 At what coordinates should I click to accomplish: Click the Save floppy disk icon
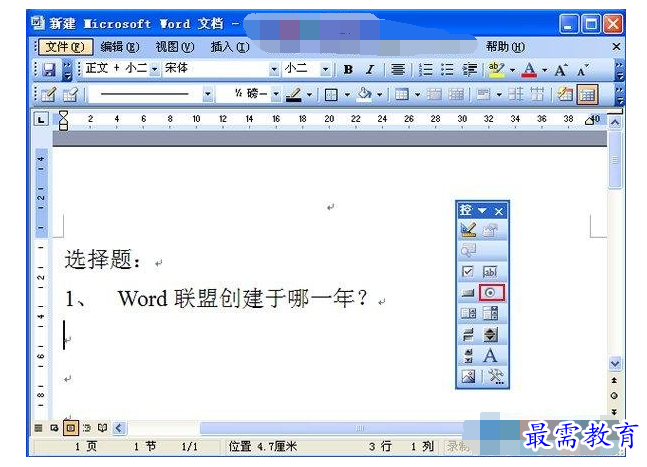[x=49, y=70]
